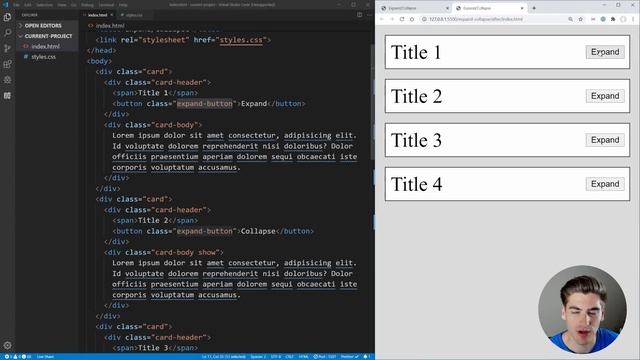Switch to the first browser tab

coord(414,8)
